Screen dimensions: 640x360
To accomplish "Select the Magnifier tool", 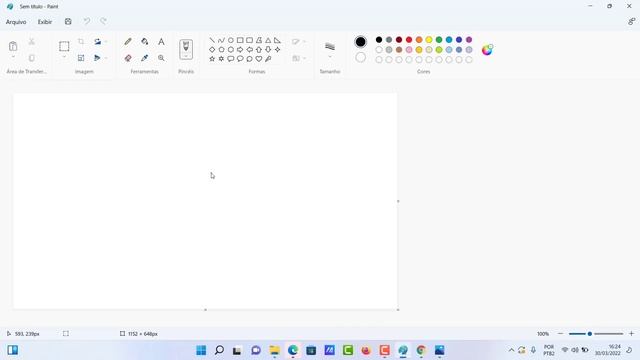I will click(161, 58).
